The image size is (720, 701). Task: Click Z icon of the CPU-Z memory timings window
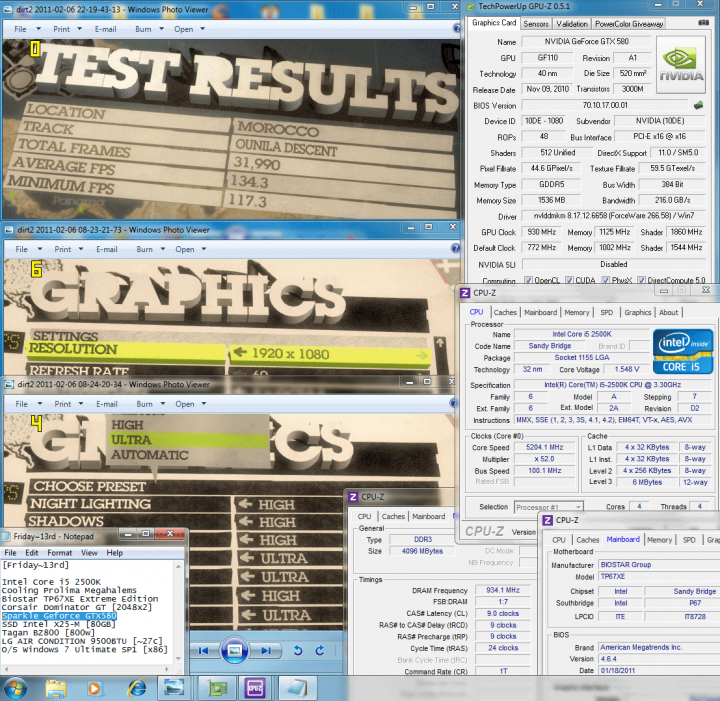pyautogui.click(x=353, y=497)
